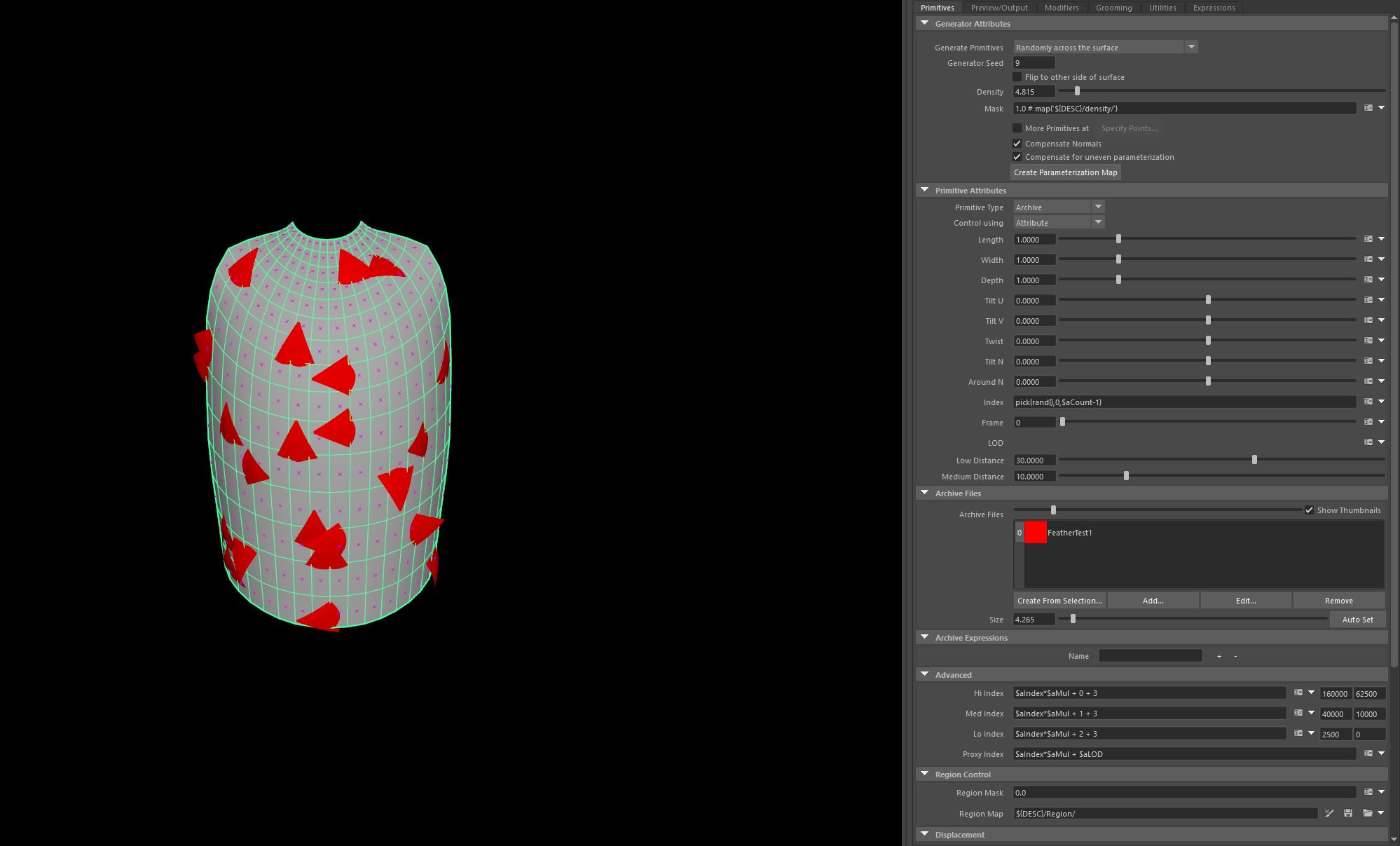The height and width of the screenshot is (846, 1400).
Task: Open the Primitive Type dropdown showing Archive
Action: coord(1099,206)
